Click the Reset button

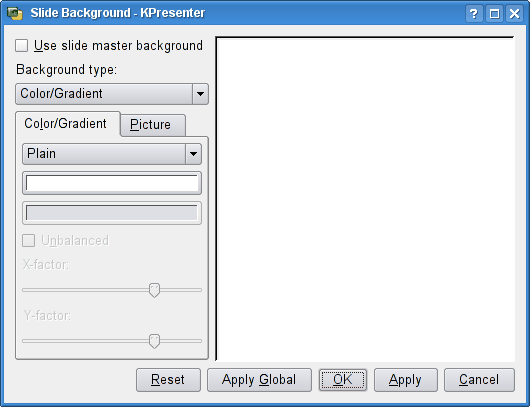coord(168,380)
